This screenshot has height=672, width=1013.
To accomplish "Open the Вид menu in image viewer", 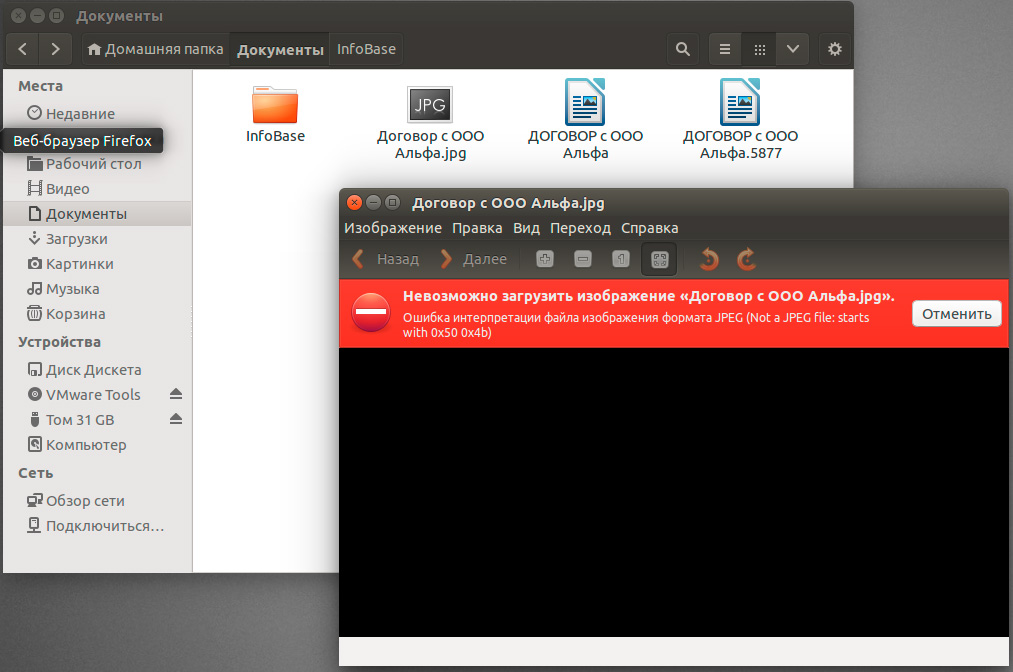I will point(527,228).
